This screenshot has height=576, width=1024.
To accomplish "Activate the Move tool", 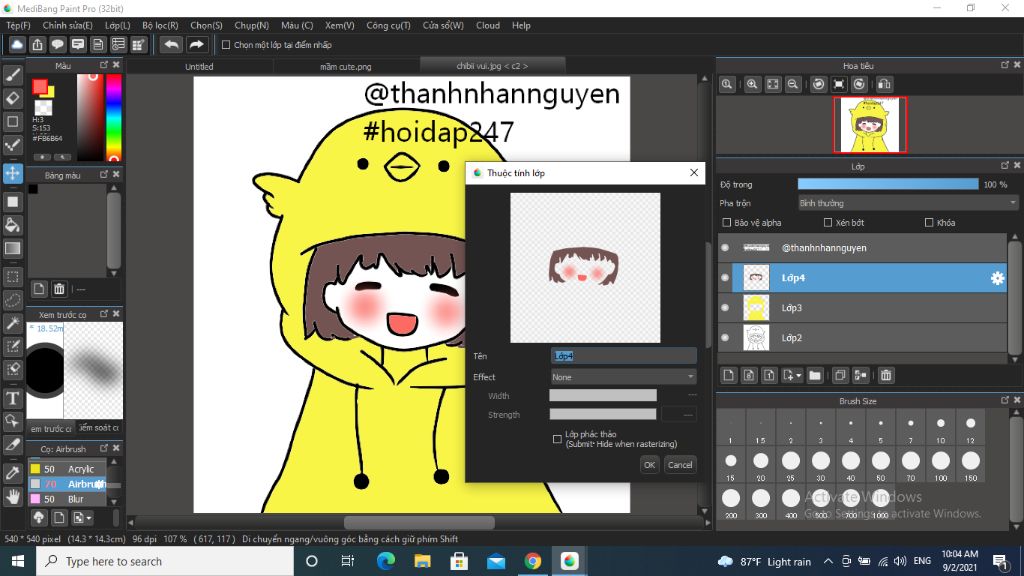I will pyautogui.click(x=12, y=173).
